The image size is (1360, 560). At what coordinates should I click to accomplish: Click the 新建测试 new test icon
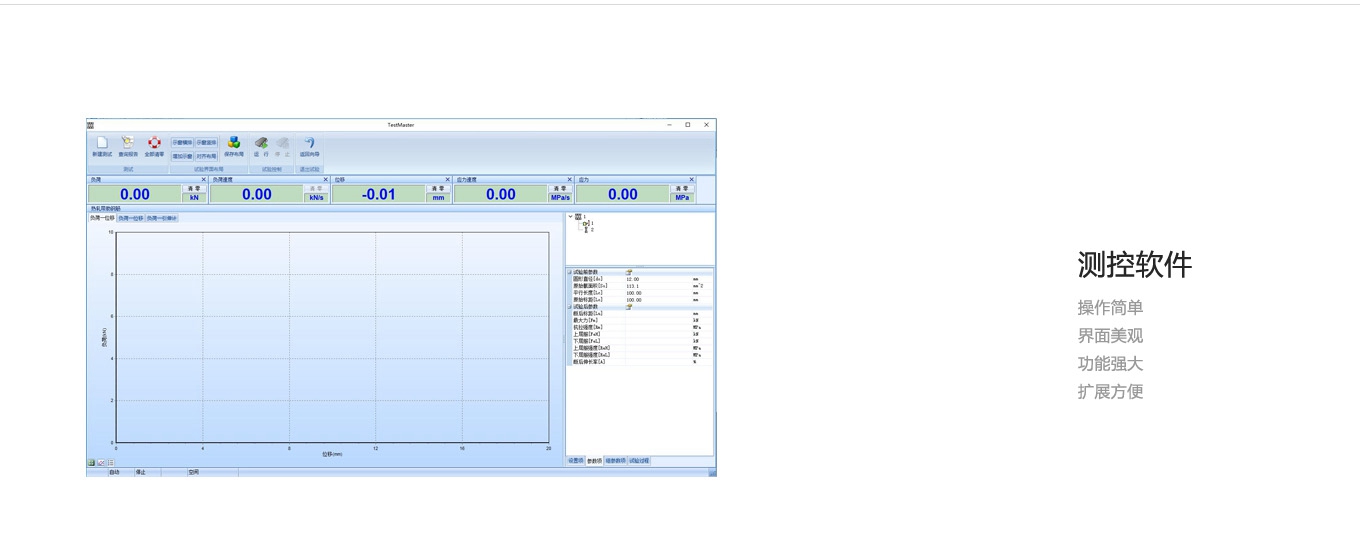pyautogui.click(x=102, y=143)
